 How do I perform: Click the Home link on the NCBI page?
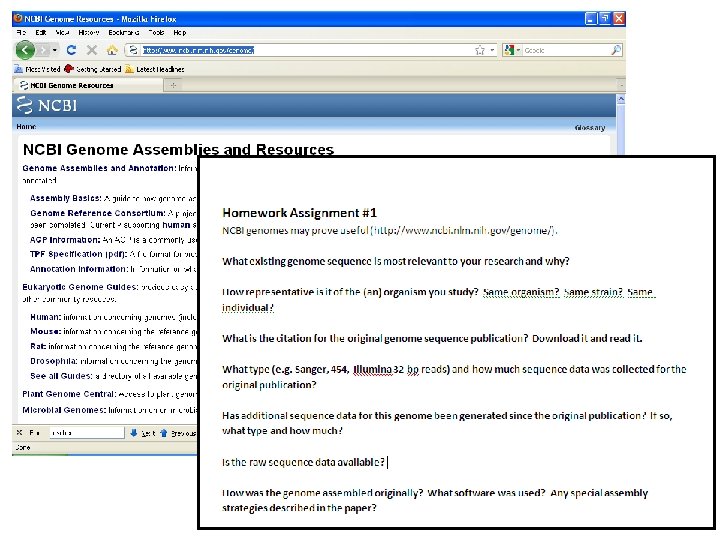pyautogui.click(x=26, y=127)
